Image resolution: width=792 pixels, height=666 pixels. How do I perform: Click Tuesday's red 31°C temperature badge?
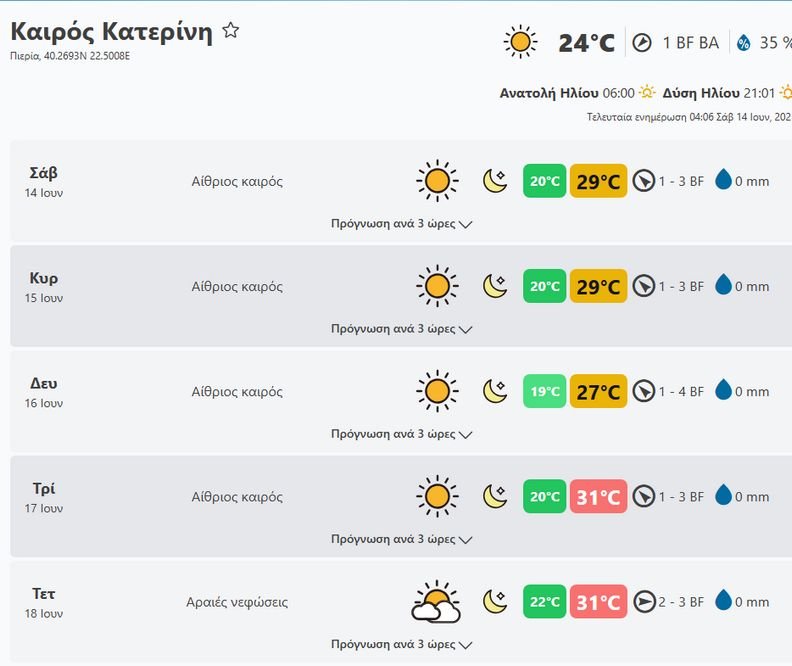click(598, 497)
